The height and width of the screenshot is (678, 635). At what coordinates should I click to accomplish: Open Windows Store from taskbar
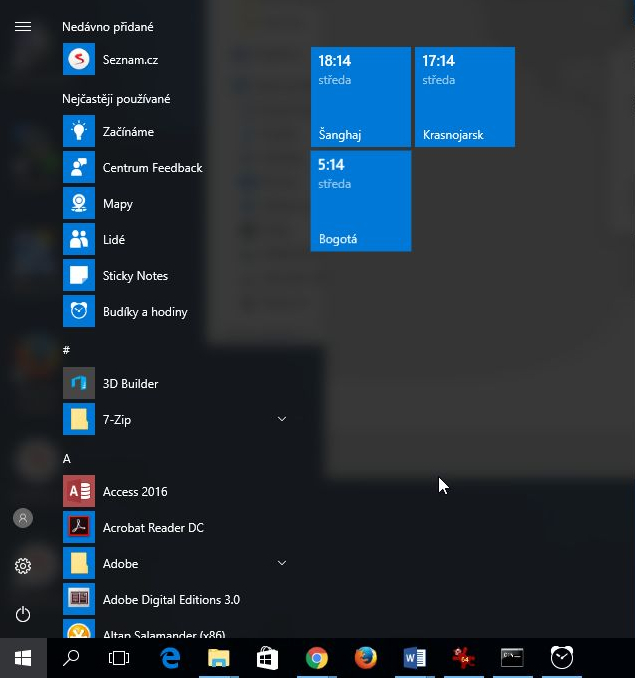[267, 658]
